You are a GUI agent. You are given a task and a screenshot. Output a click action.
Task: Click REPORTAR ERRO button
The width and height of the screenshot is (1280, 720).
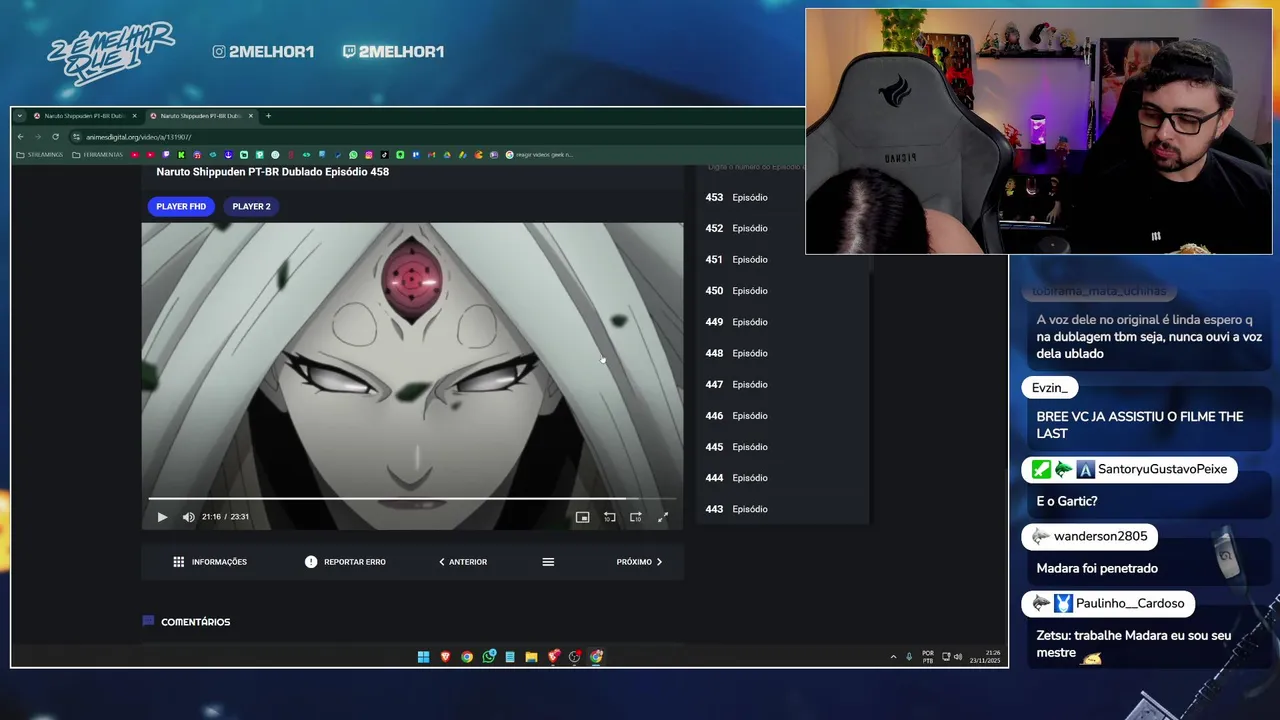point(345,562)
